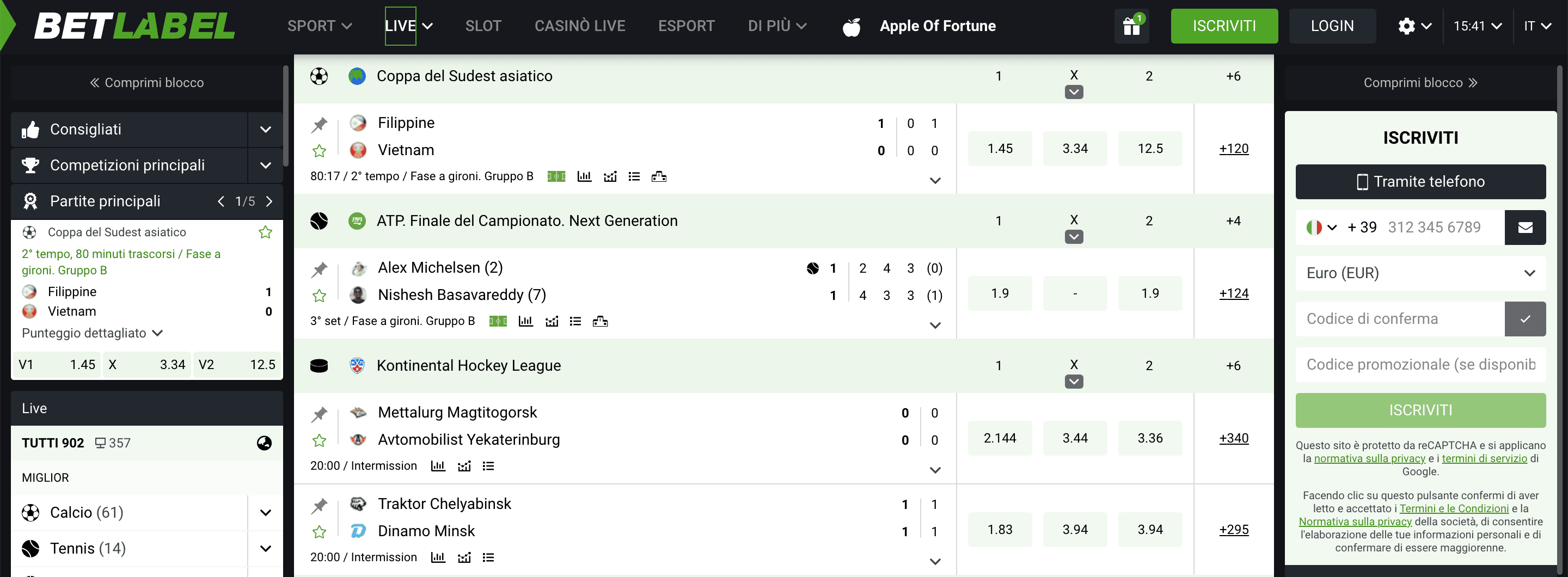Open the market list for Mettalurg Magtitogorsk game
Image resolution: width=1568 pixels, height=577 pixels.
tap(488, 465)
